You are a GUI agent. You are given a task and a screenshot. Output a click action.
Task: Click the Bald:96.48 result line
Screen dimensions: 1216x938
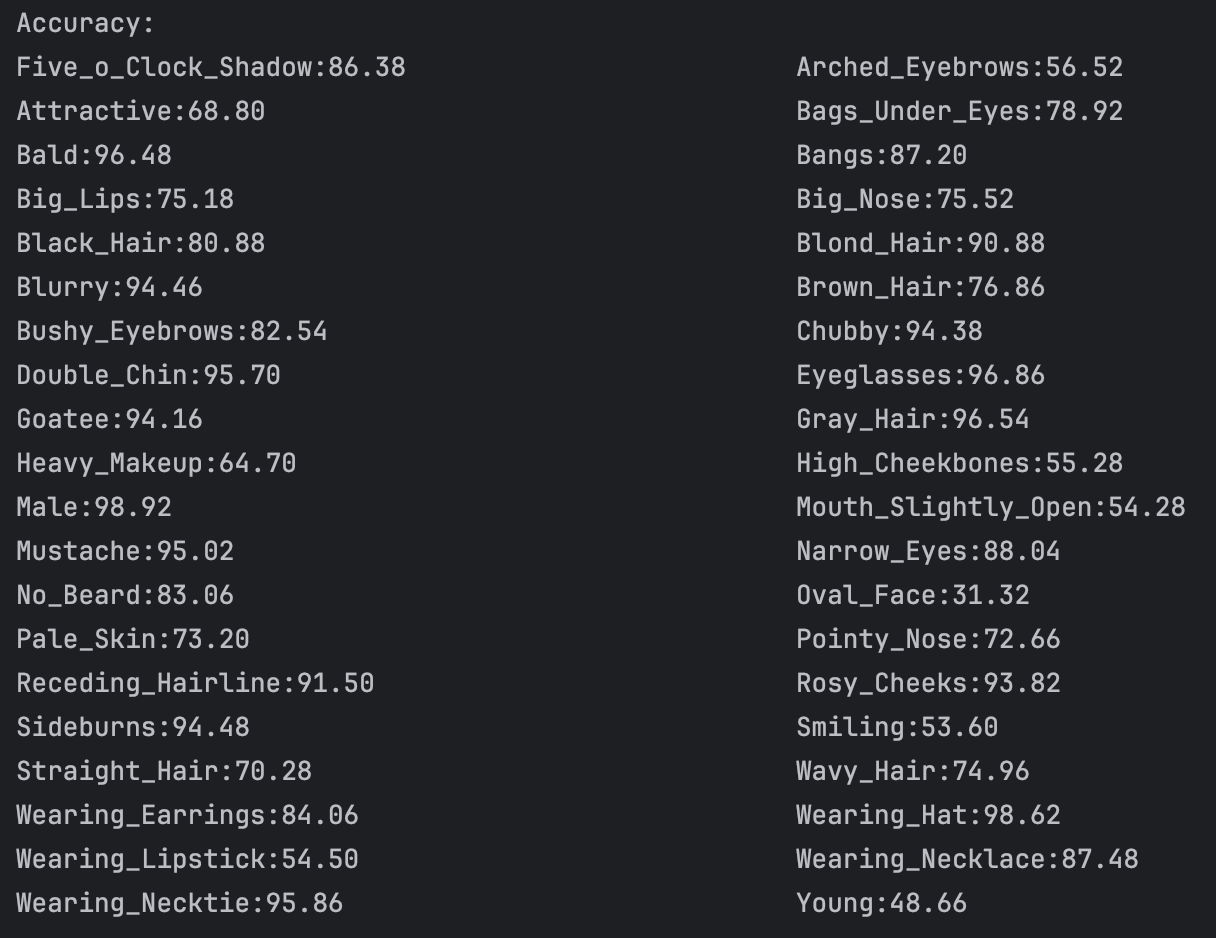point(94,156)
